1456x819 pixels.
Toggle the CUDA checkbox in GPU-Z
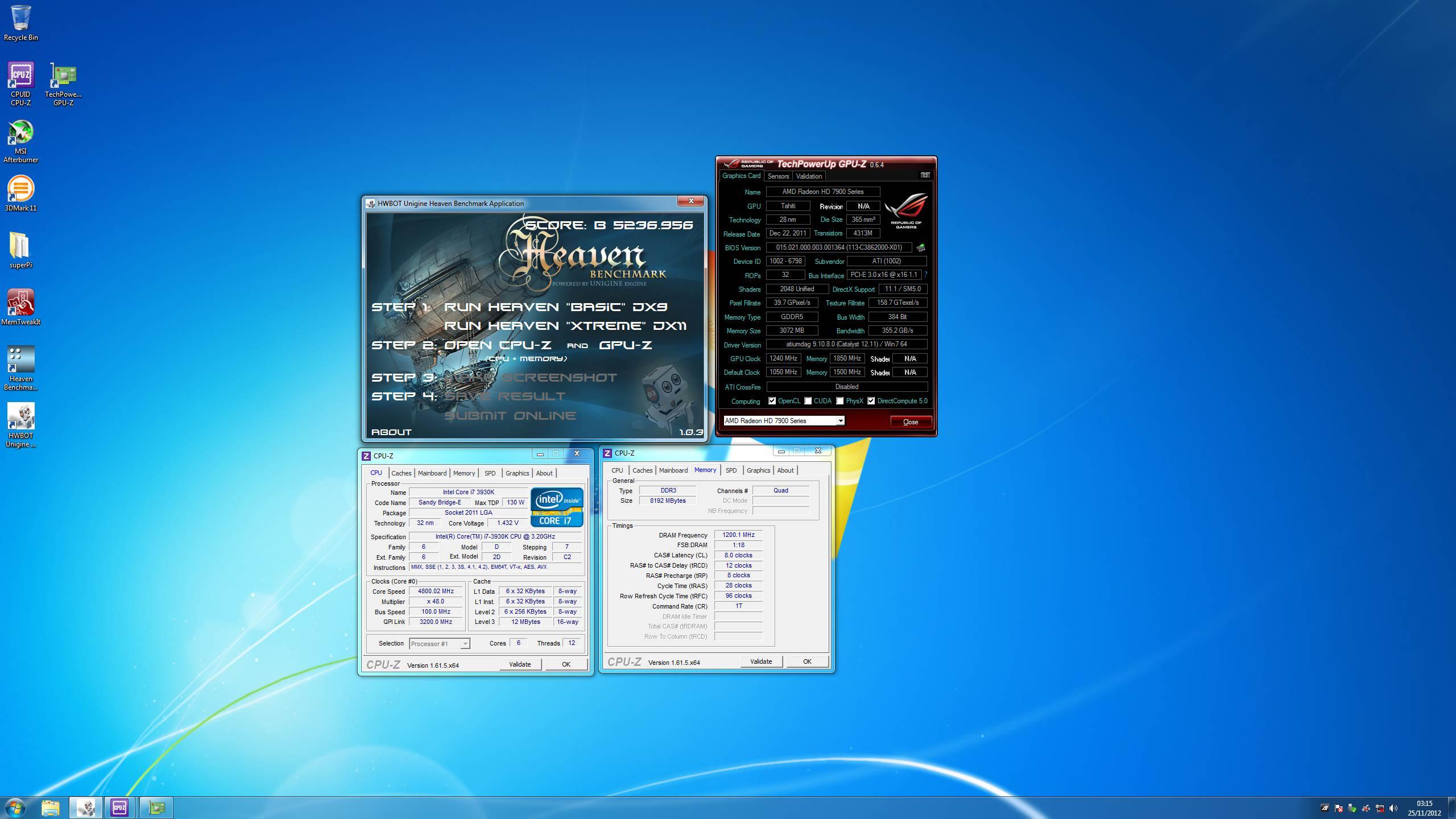point(808,401)
